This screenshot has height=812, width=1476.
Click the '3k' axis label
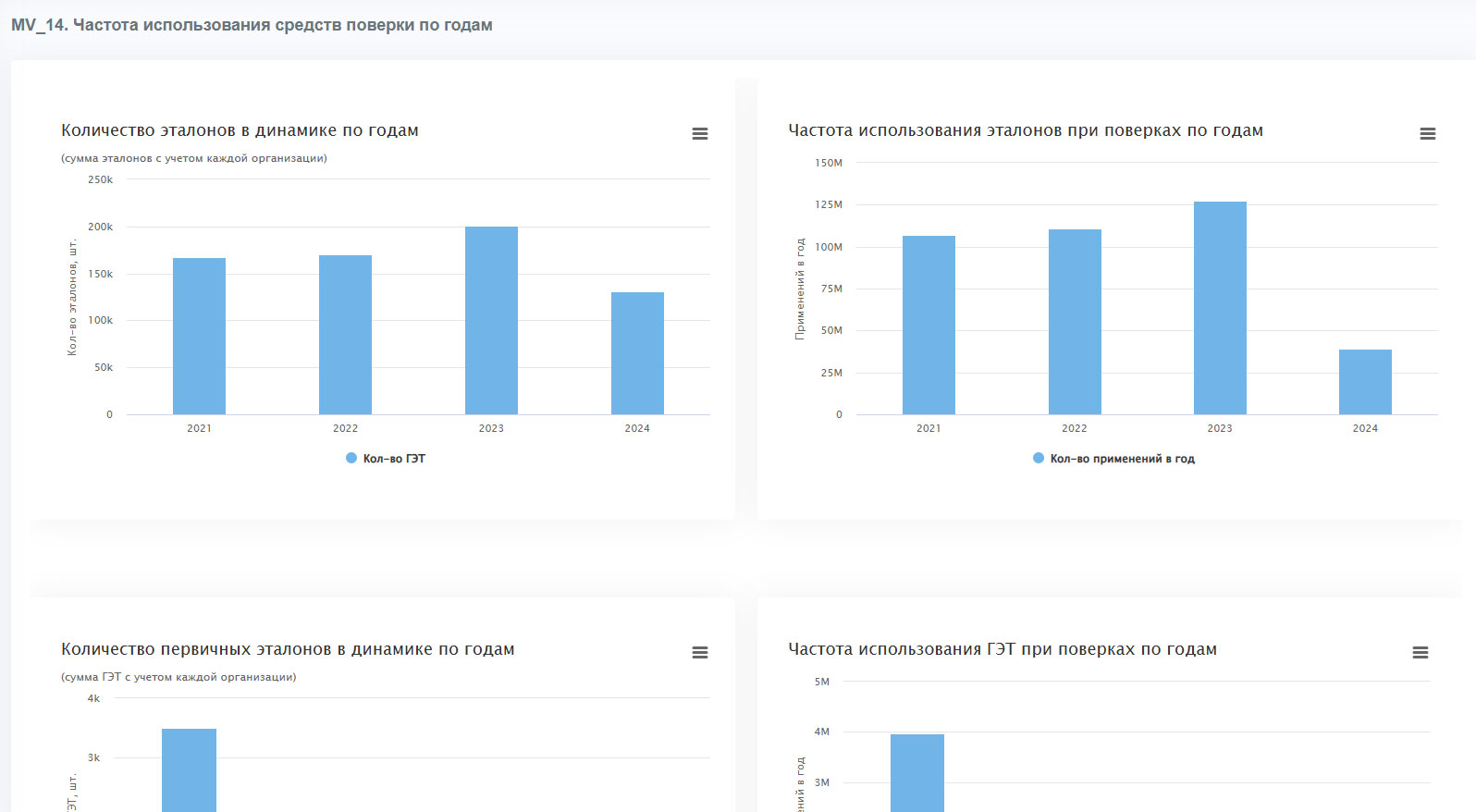pos(93,757)
